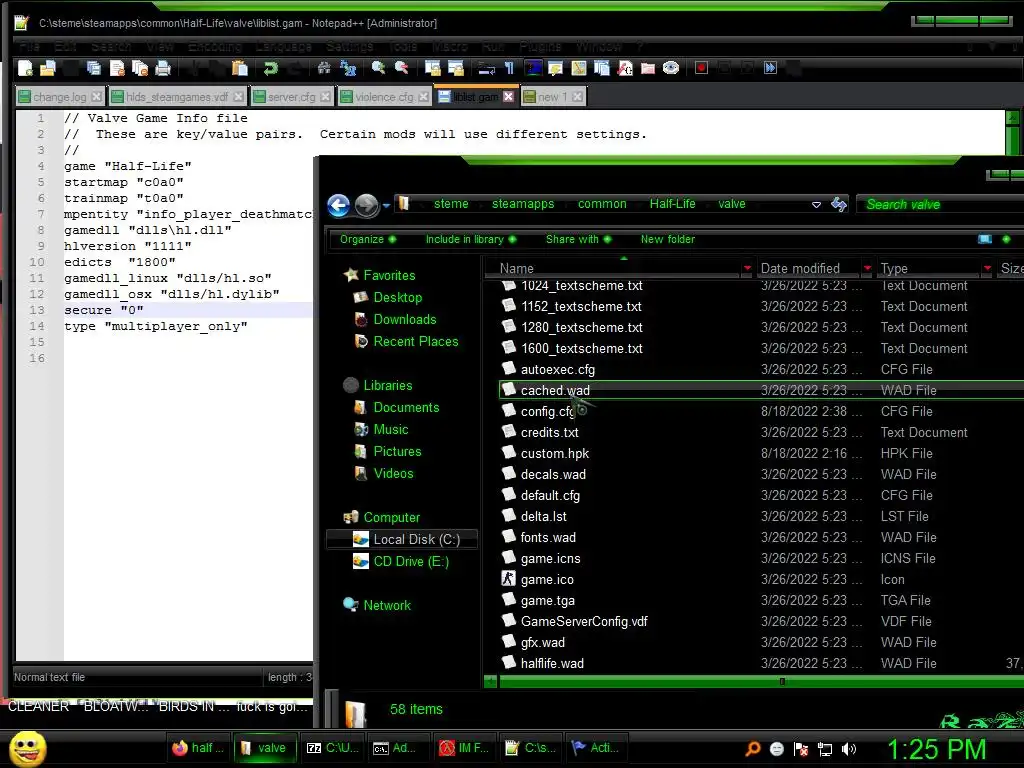Click the green Undo arrow icon
Screen dimensions: 1024x768
[x=270, y=68]
